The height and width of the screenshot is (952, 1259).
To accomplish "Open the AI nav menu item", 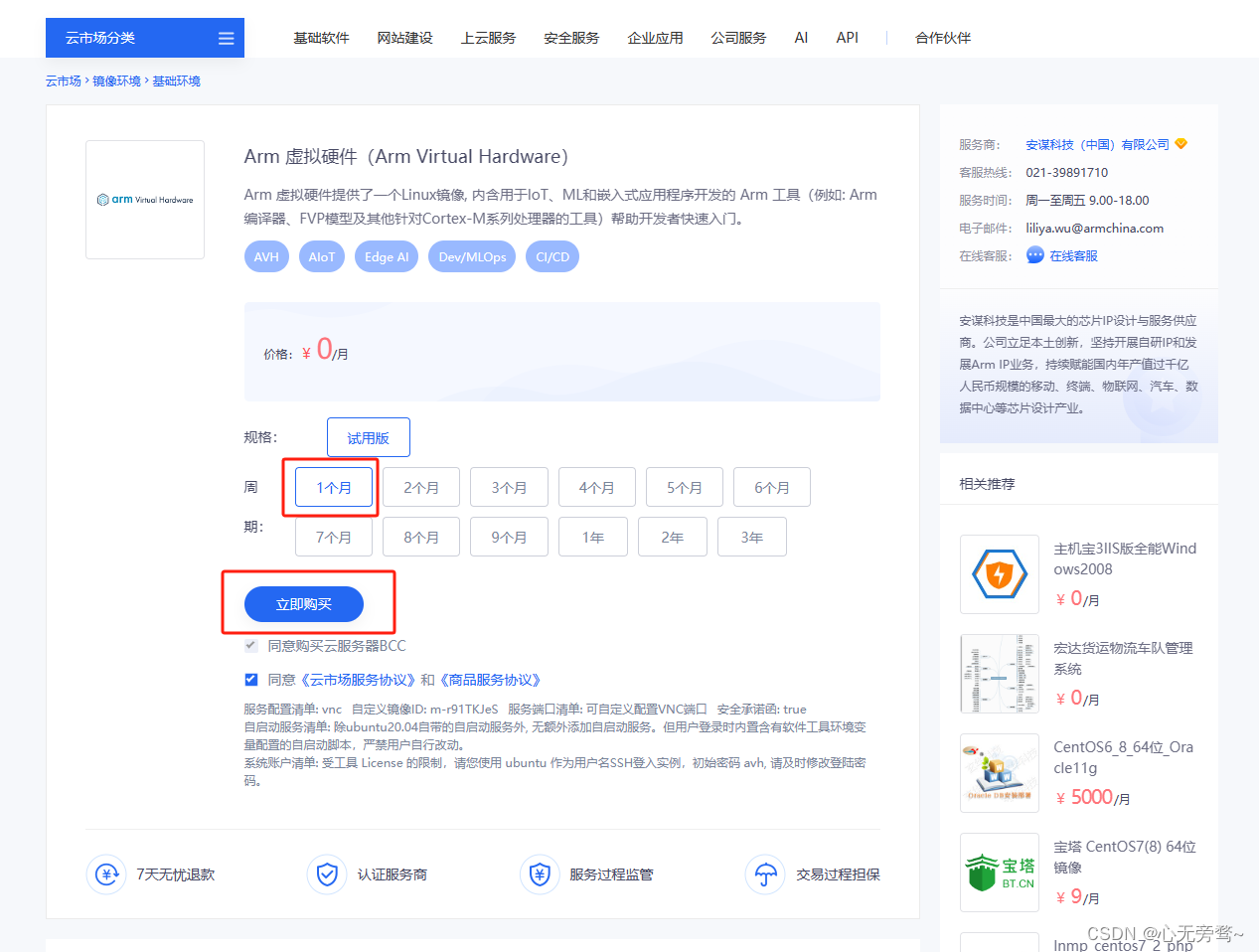I will (x=801, y=38).
